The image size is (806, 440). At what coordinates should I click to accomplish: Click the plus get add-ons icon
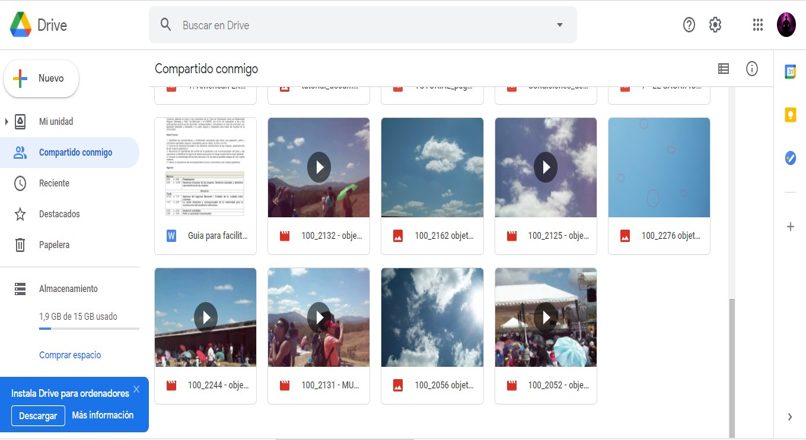click(790, 226)
